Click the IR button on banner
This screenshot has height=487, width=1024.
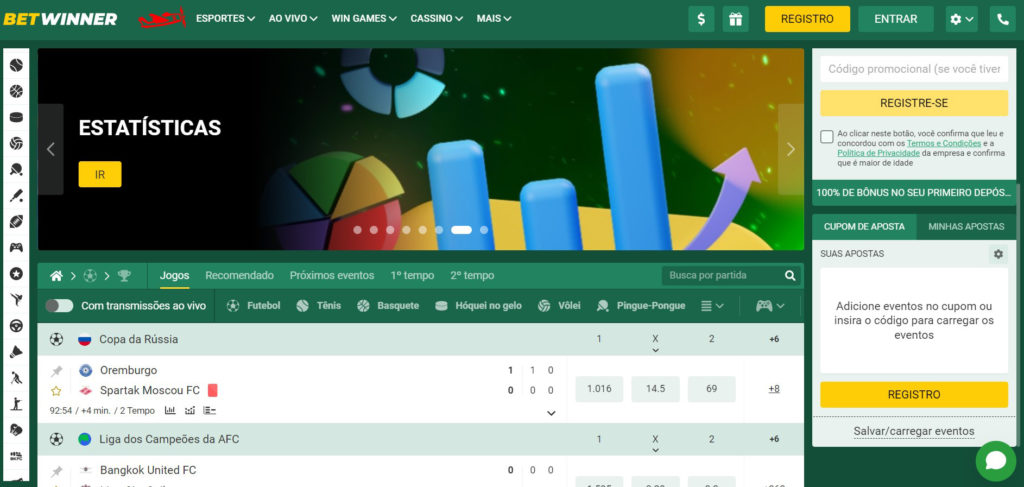coord(100,174)
